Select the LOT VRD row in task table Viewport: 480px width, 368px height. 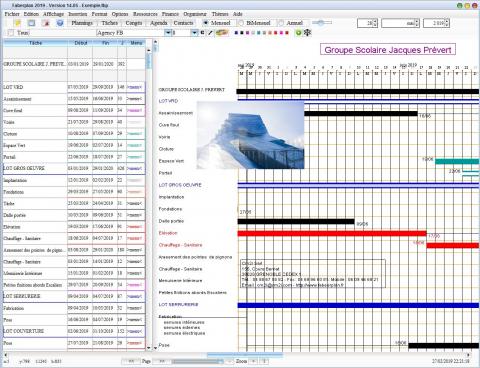coord(74,87)
